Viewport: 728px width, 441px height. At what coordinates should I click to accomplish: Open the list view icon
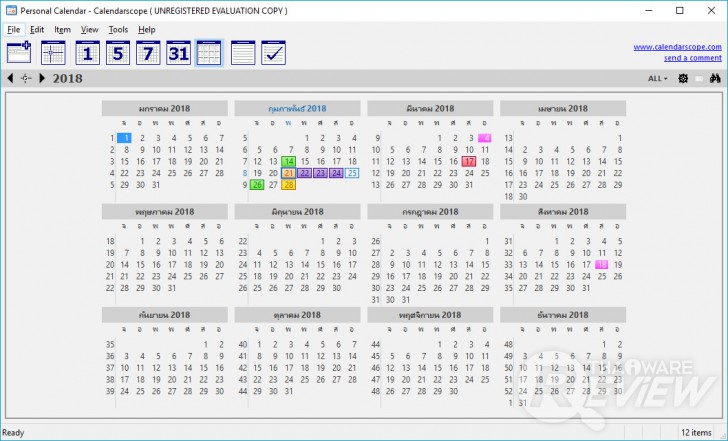coord(243,52)
